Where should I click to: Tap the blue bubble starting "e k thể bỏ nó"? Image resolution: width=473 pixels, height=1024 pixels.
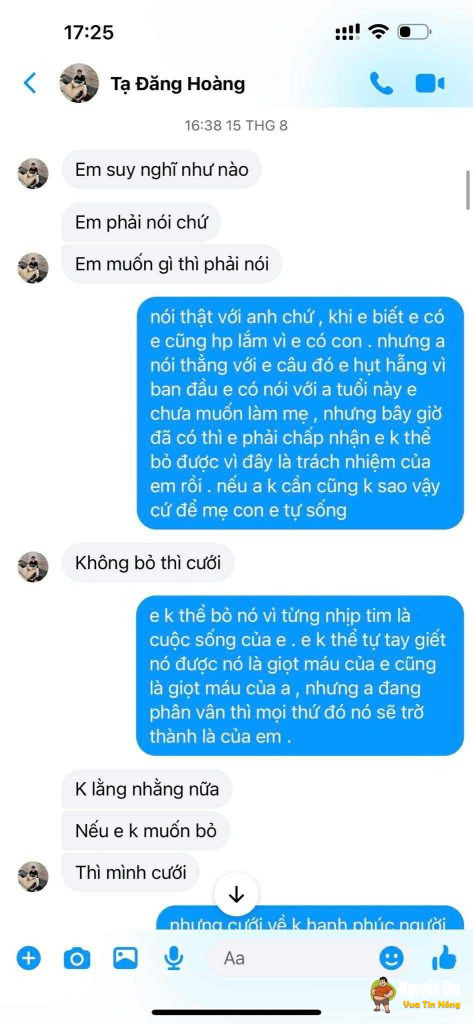tap(300, 675)
